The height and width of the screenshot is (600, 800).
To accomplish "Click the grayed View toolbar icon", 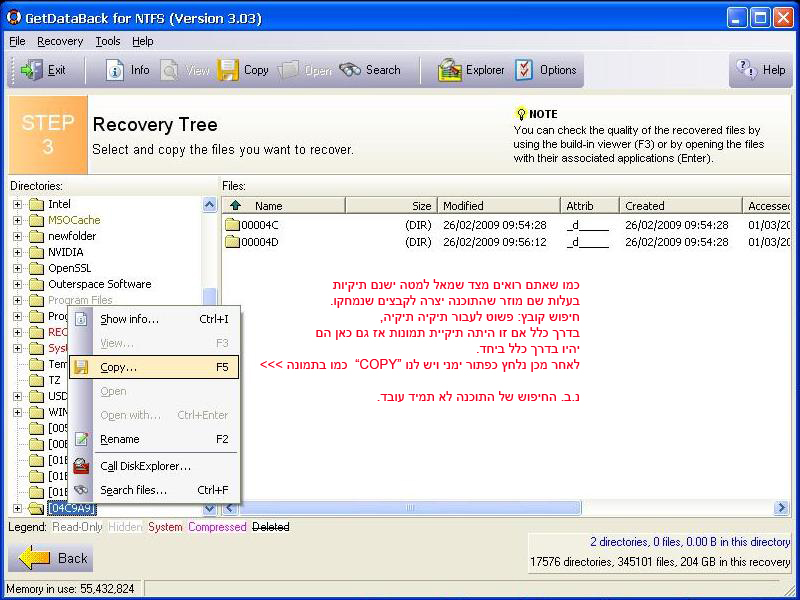I will (169, 70).
